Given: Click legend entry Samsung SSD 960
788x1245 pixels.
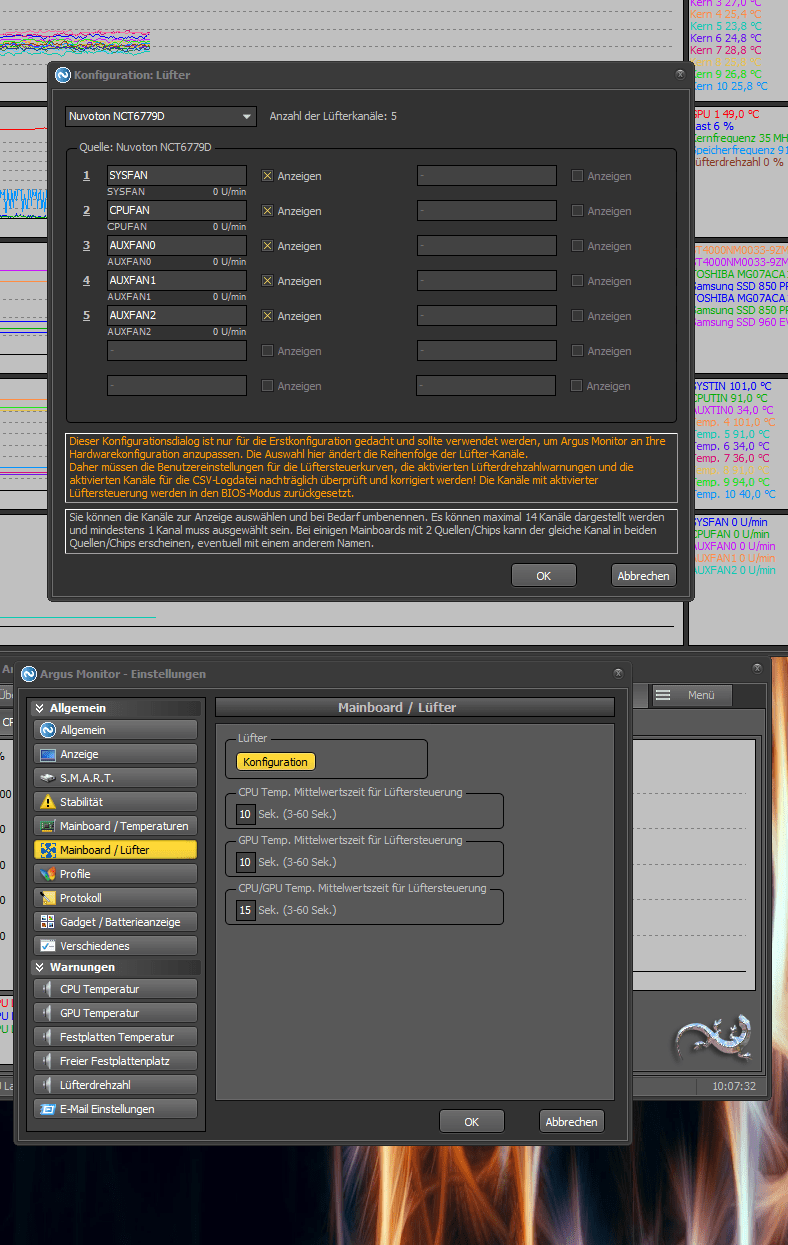Looking at the screenshot, I should (740, 322).
